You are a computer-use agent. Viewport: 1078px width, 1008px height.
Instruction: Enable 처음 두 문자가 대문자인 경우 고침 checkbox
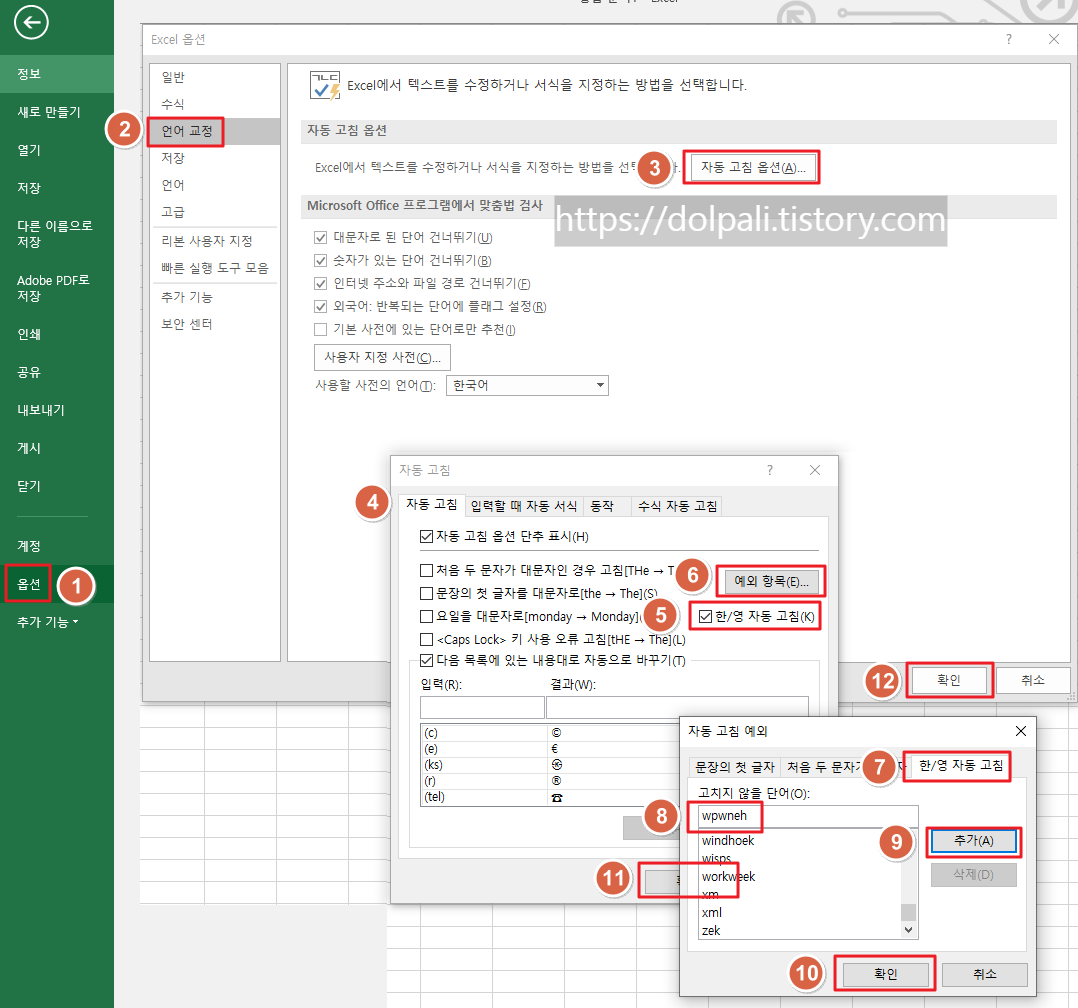pos(426,570)
